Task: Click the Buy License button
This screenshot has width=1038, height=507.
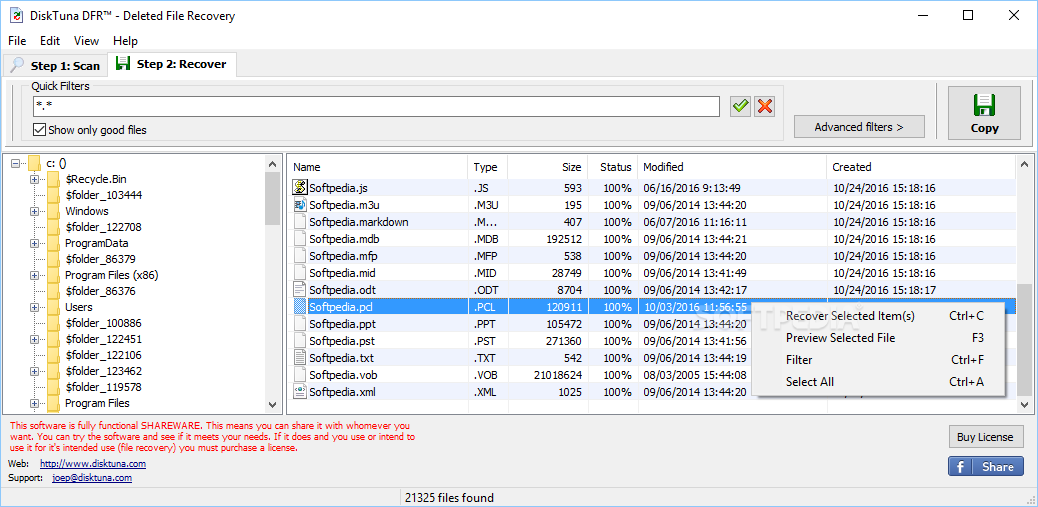Action: point(985,437)
